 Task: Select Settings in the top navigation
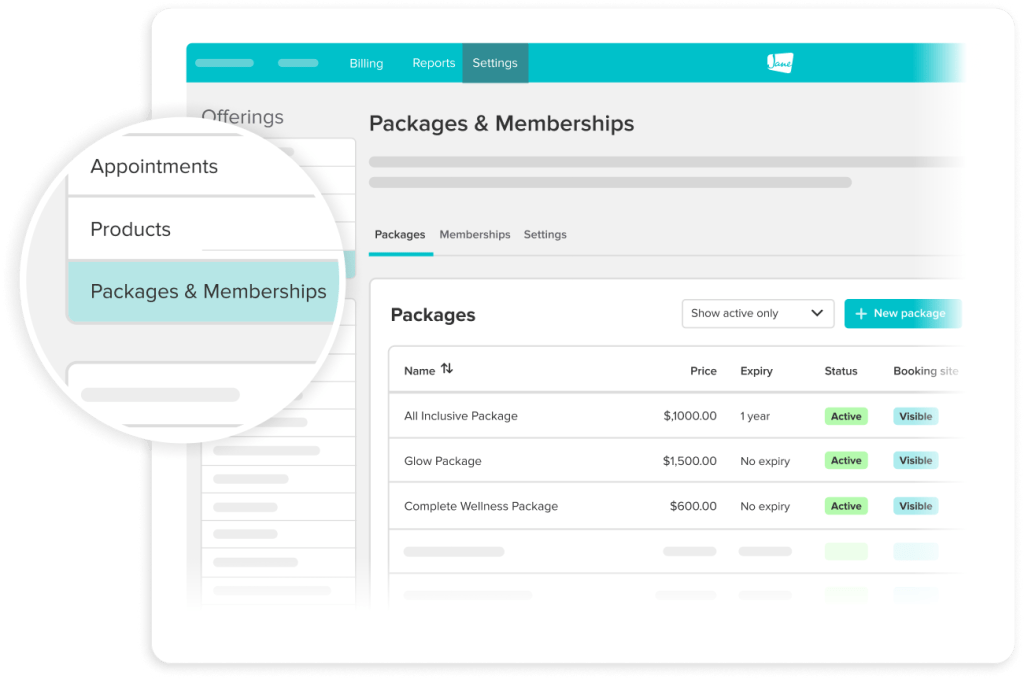(x=495, y=63)
